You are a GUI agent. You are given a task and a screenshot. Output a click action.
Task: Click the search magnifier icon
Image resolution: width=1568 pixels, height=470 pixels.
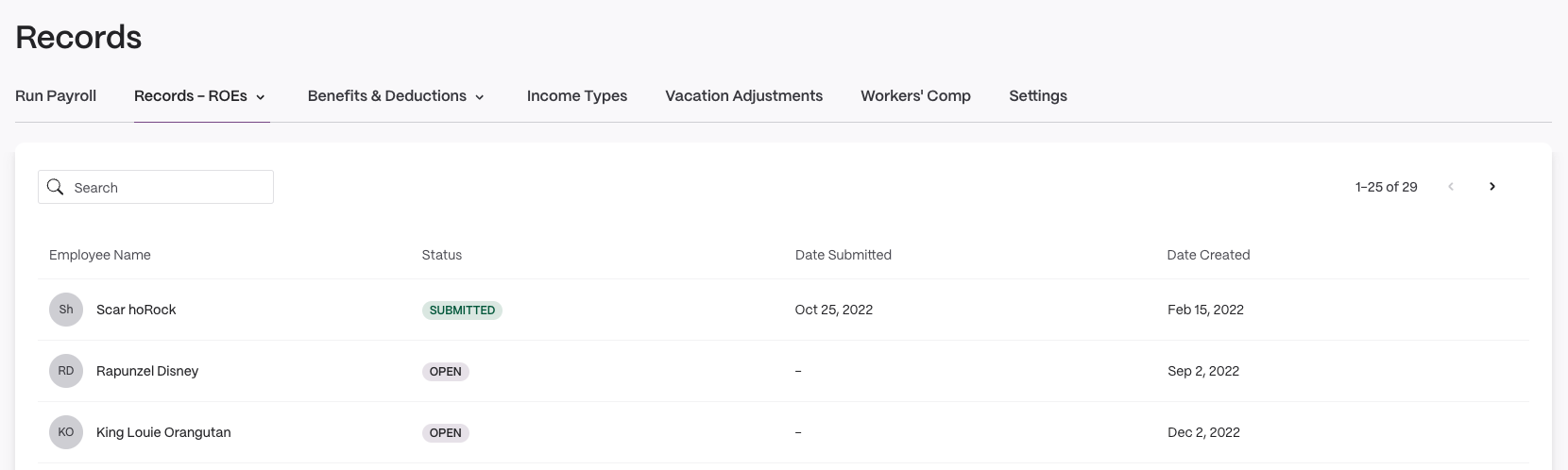click(x=56, y=187)
